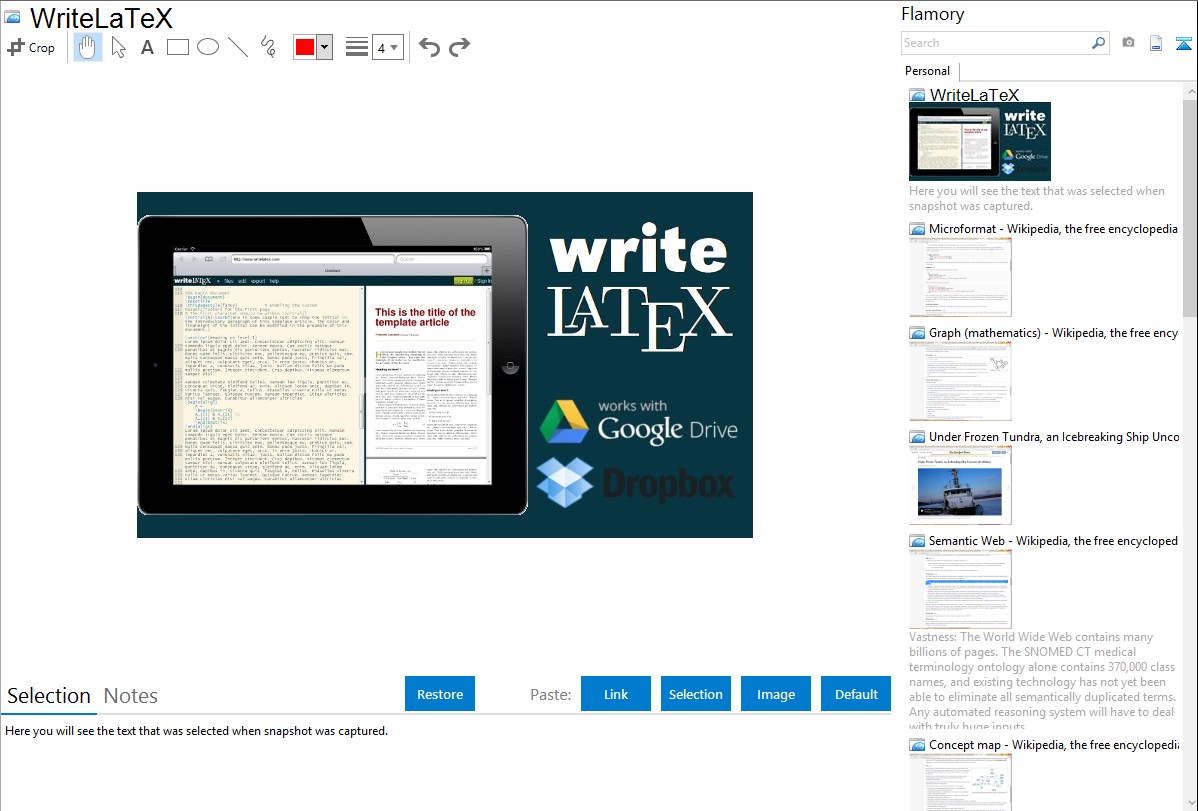Screen dimensions: 1198x811
Task: Click the blue collapse panel icon in Flamory header
Action: [1183, 43]
